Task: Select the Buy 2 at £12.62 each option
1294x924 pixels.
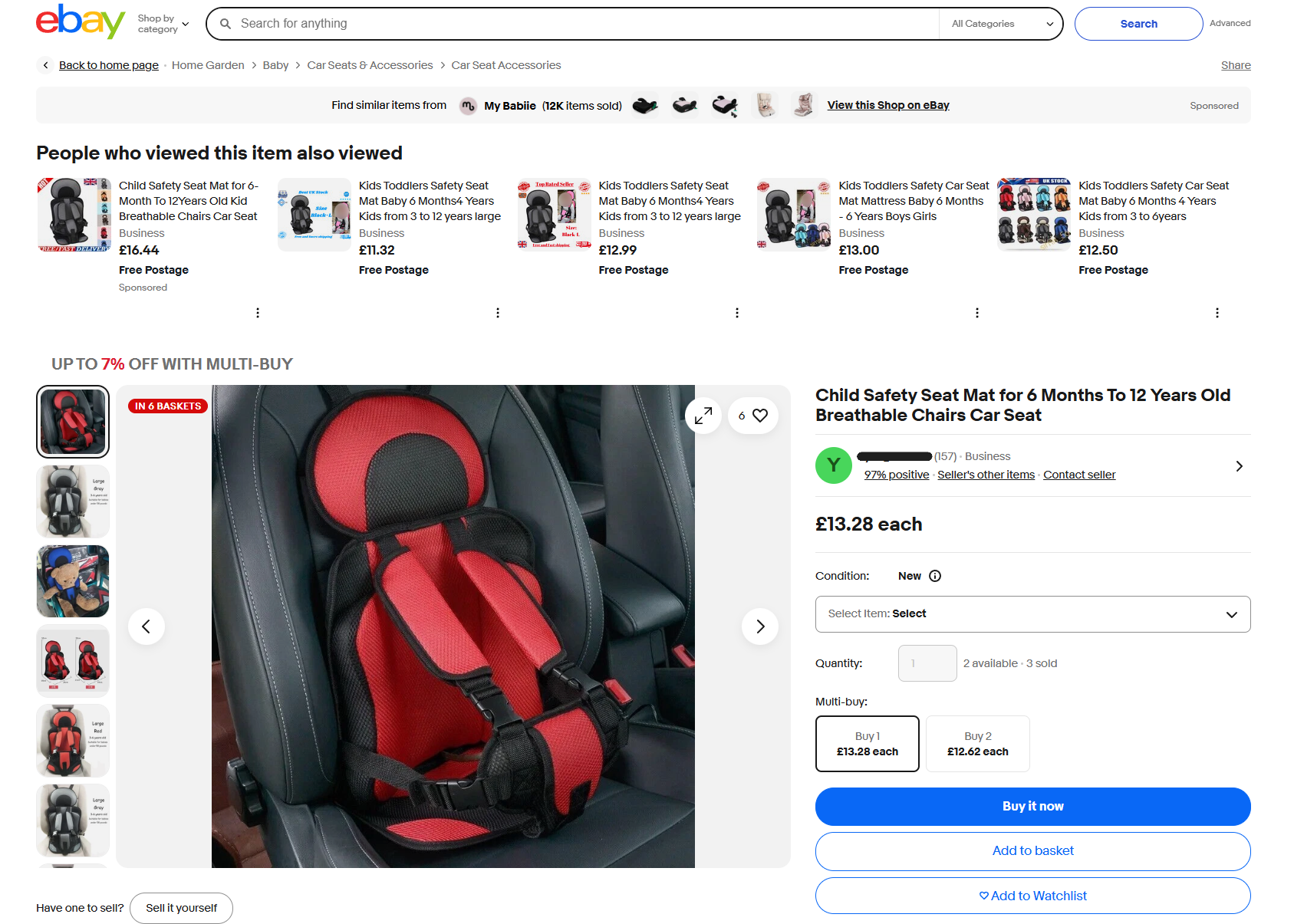Action: 978,744
